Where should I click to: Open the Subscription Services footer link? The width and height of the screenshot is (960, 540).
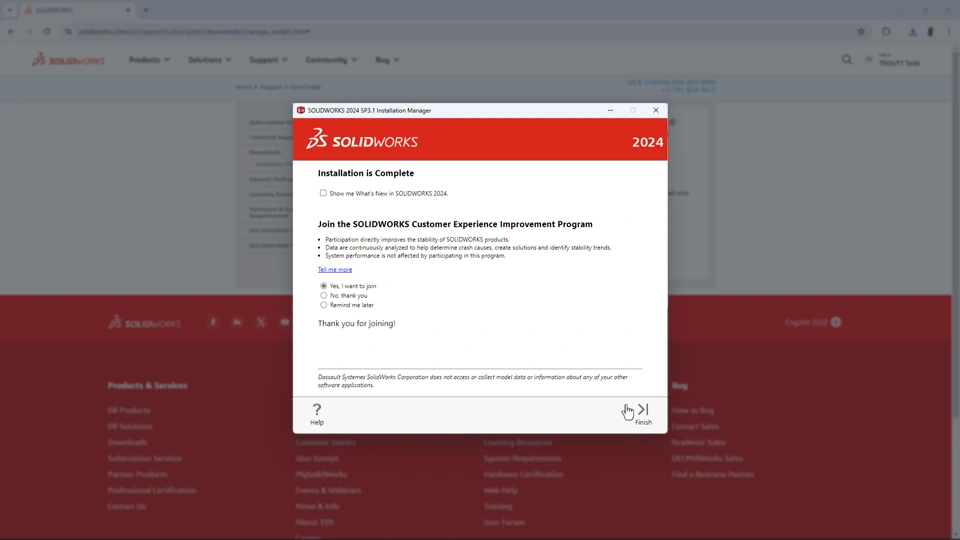(144, 458)
